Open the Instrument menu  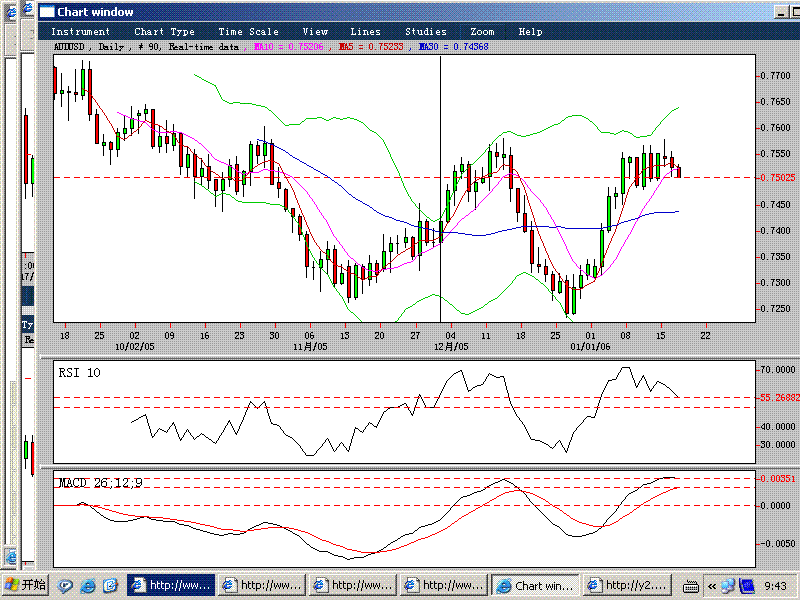pos(80,32)
